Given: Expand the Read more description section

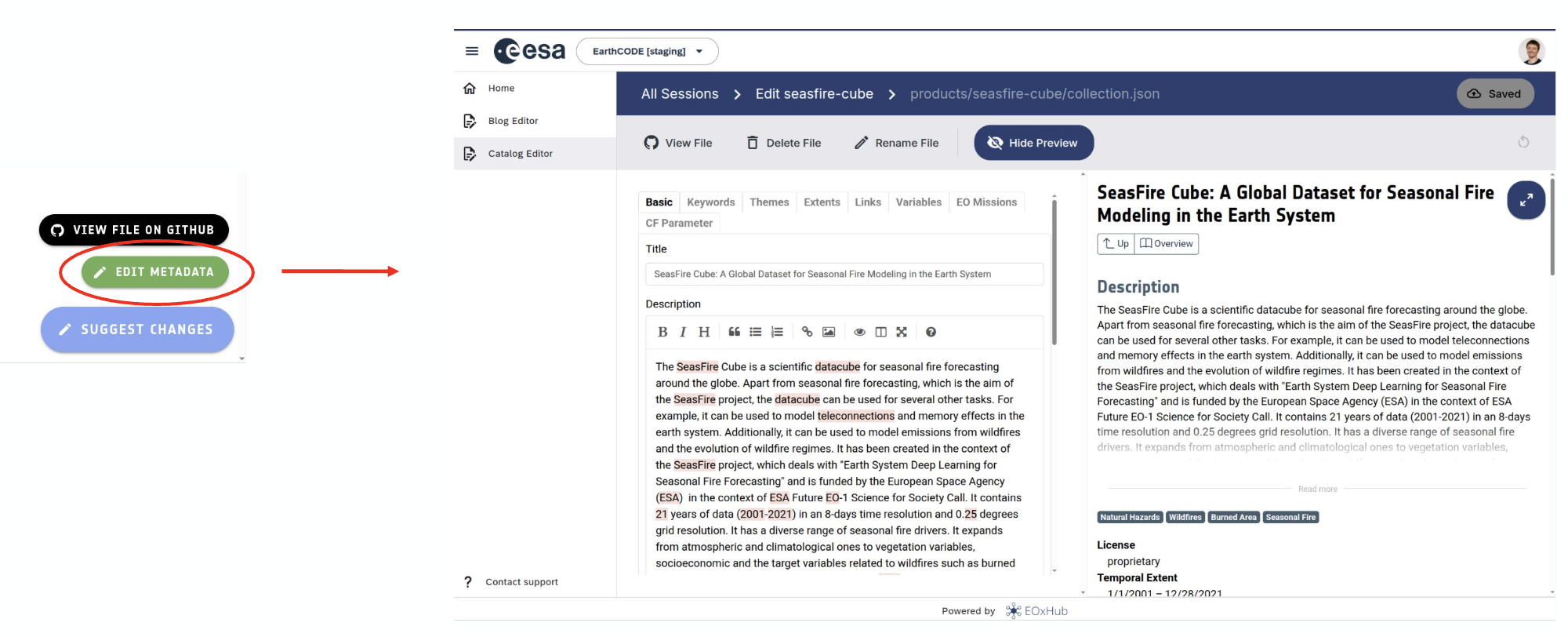Looking at the screenshot, I should pos(1317,489).
